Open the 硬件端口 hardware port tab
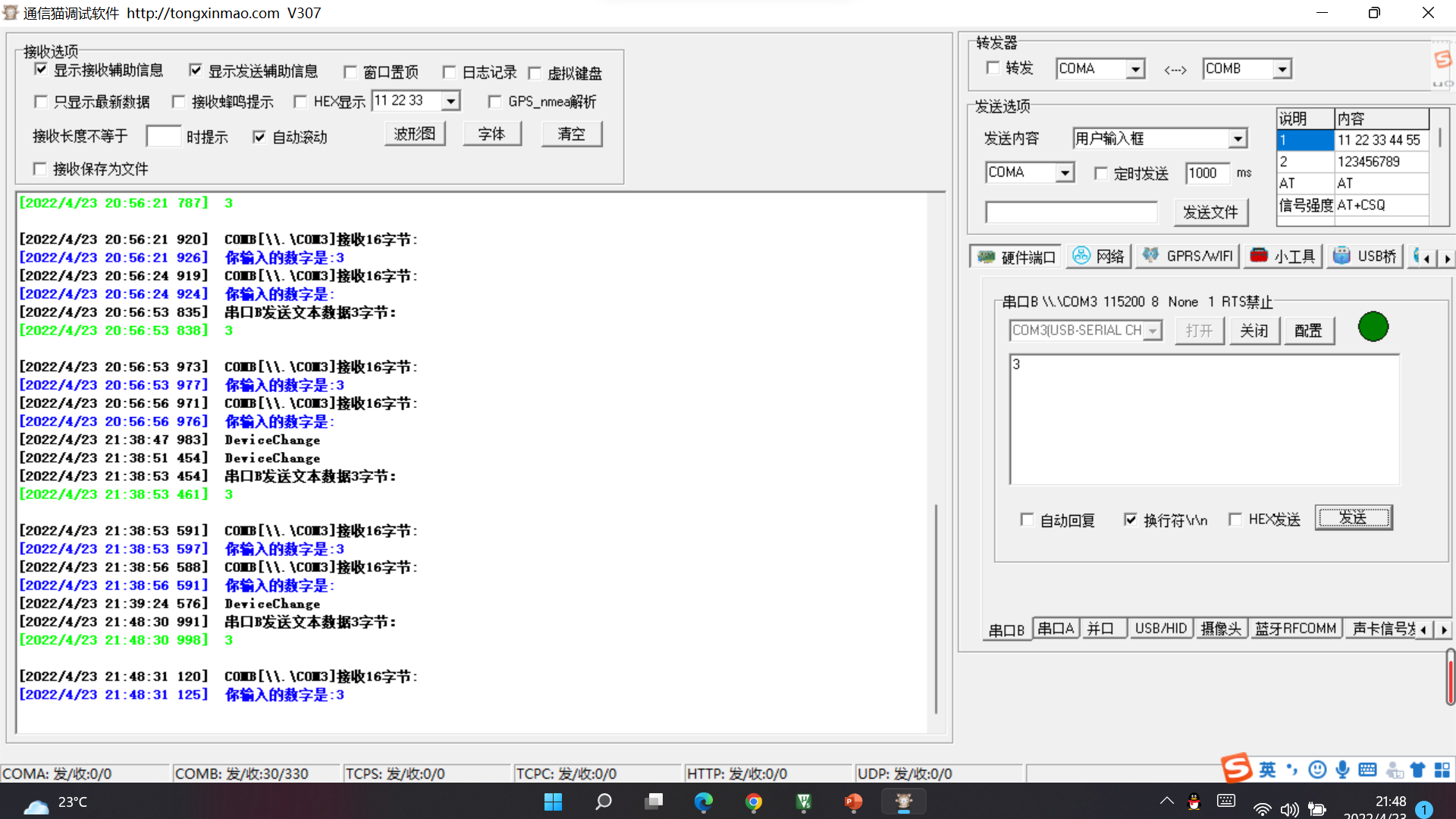The image size is (1456, 819). point(1017,257)
